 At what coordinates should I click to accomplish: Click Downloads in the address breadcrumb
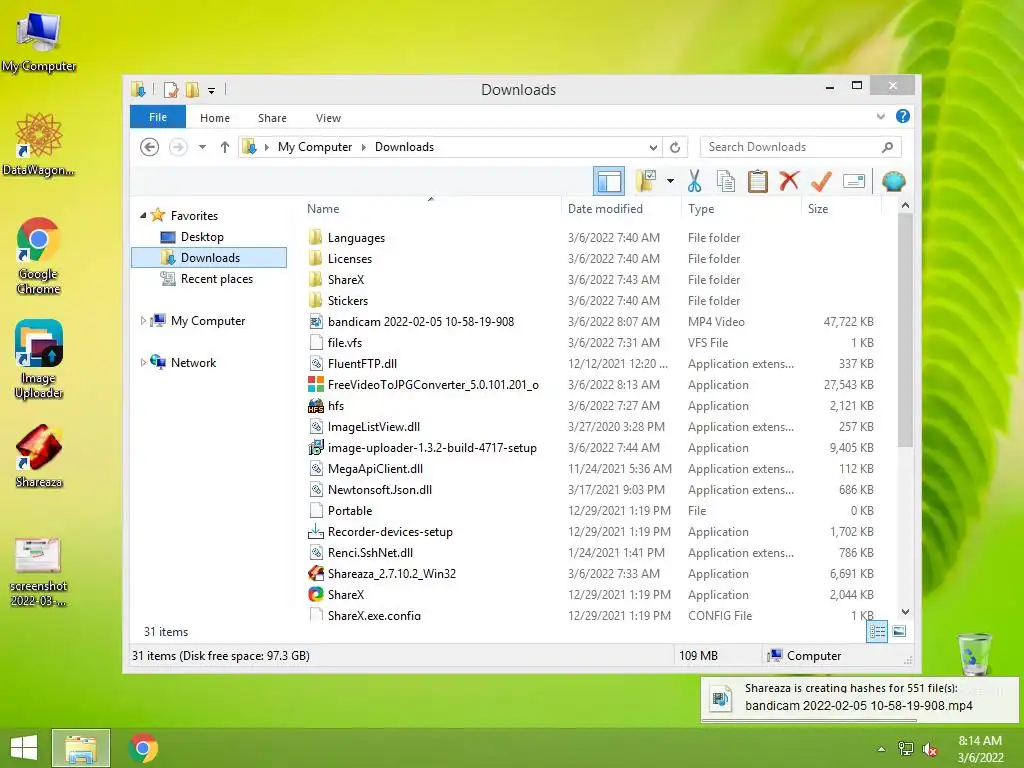(404, 147)
